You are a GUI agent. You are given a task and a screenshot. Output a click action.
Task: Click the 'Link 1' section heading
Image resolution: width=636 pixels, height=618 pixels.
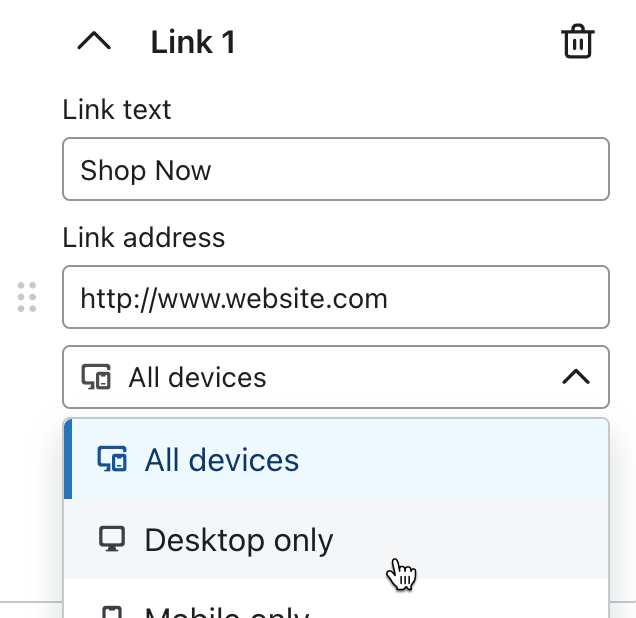coord(193,43)
